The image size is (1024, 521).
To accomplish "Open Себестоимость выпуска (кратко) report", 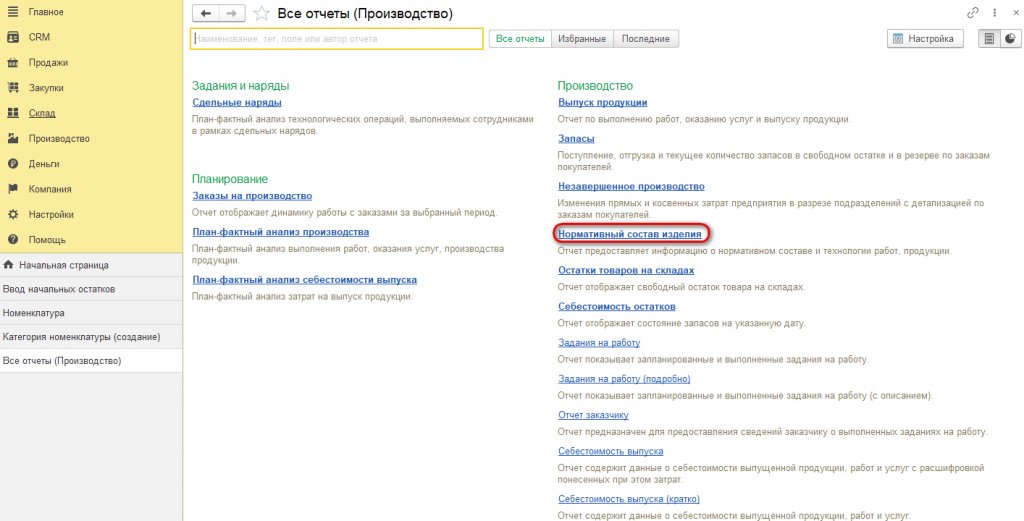I will tap(629, 499).
